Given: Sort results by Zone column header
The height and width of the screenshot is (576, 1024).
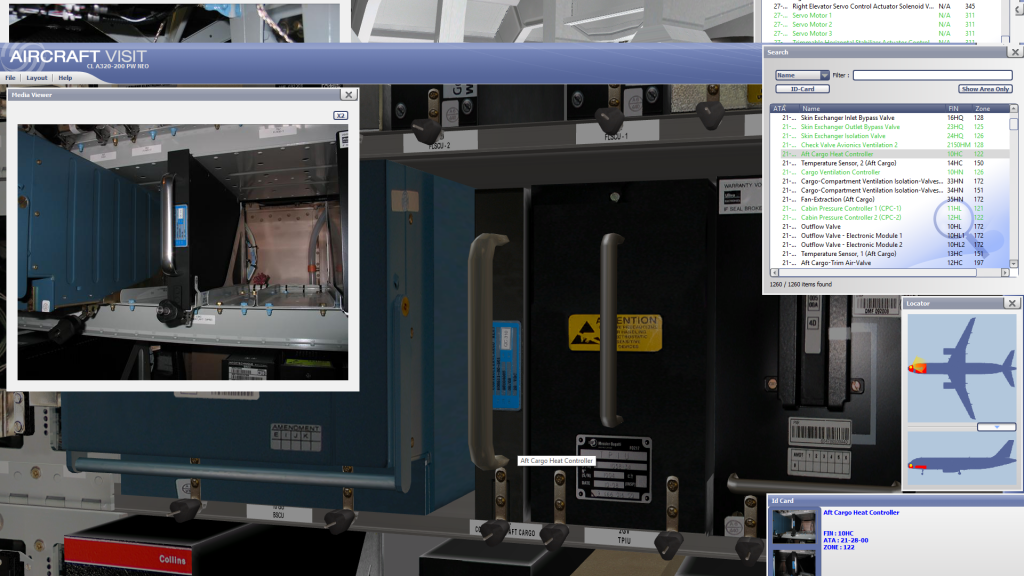Looking at the screenshot, I should pyautogui.click(x=989, y=108).
